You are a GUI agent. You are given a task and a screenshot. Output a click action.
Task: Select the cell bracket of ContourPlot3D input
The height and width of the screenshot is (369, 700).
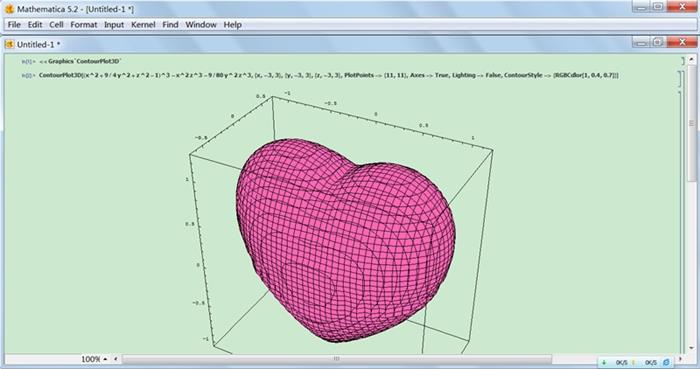coord(680,78)
